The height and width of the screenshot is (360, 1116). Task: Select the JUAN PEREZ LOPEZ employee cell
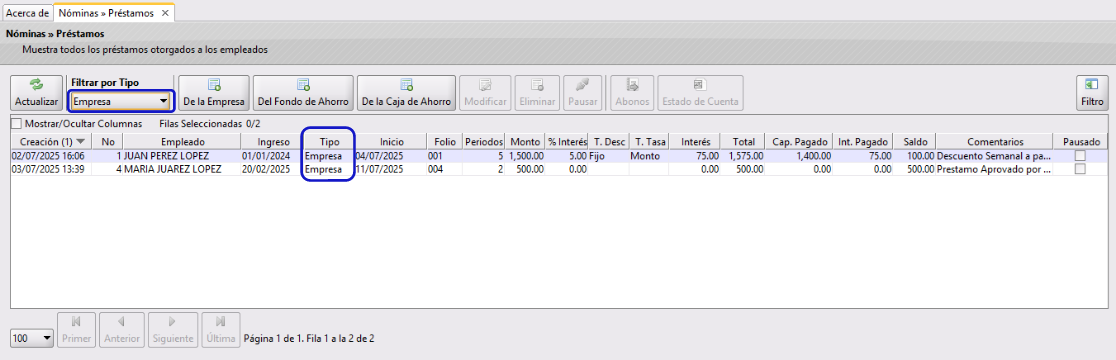182,156
